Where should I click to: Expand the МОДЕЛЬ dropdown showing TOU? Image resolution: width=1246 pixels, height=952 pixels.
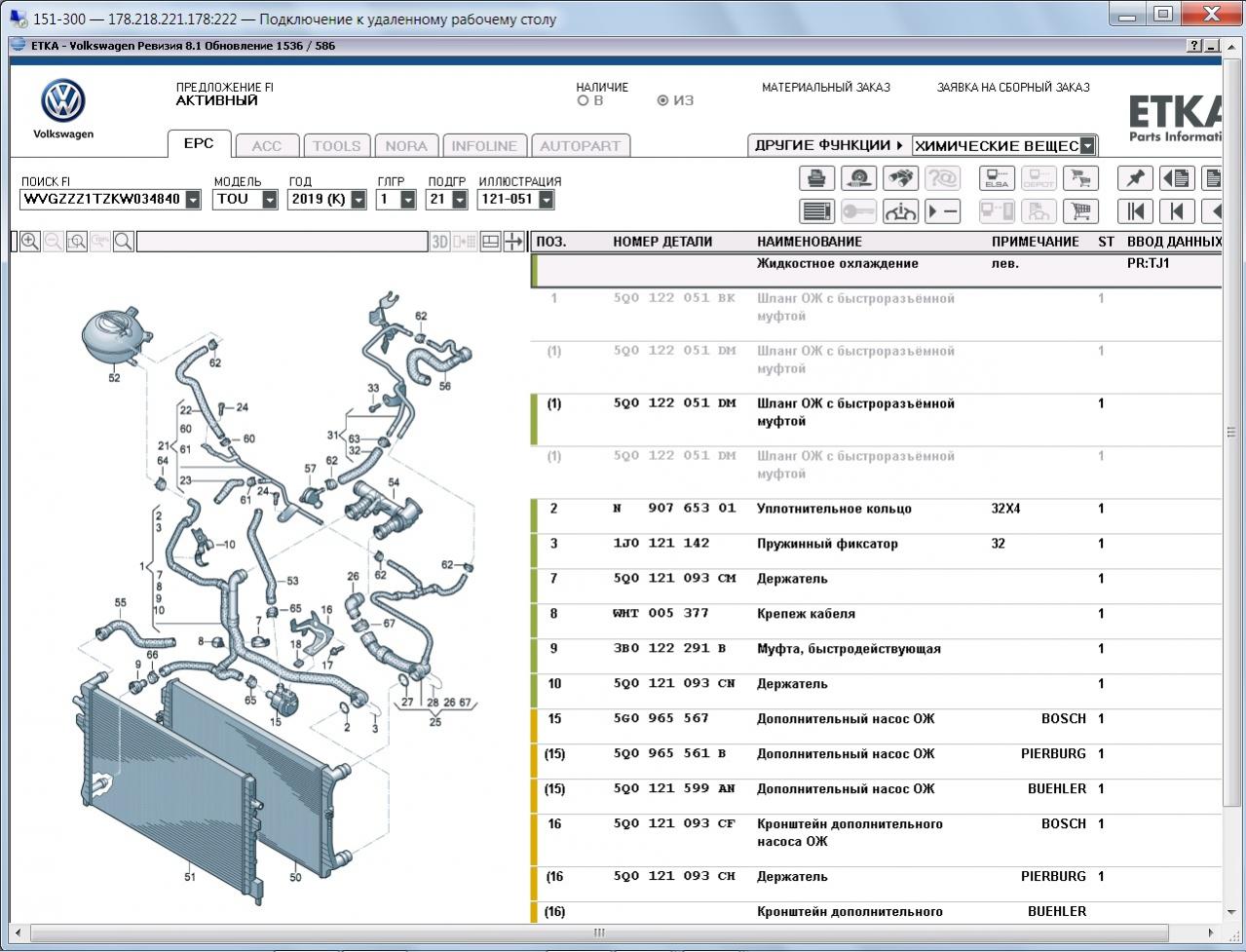pos(270,200)
